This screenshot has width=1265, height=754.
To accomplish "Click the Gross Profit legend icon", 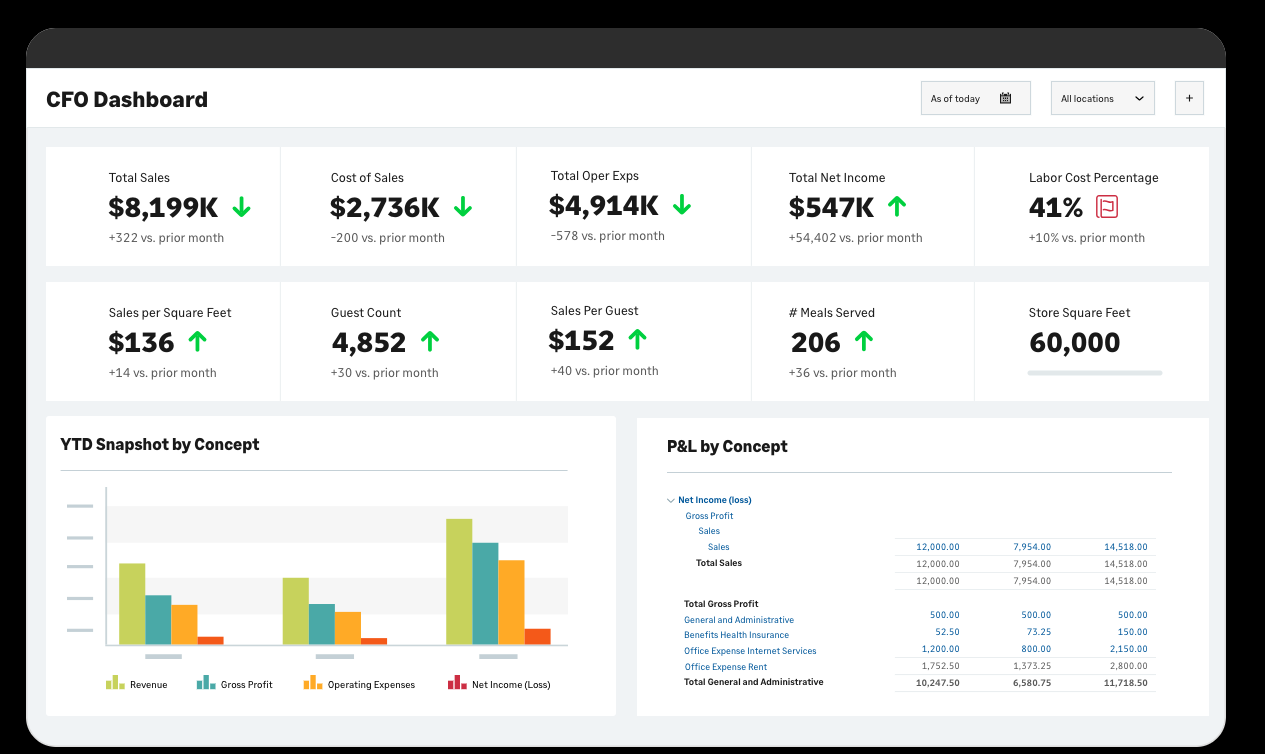I will [x=206, y=683].
